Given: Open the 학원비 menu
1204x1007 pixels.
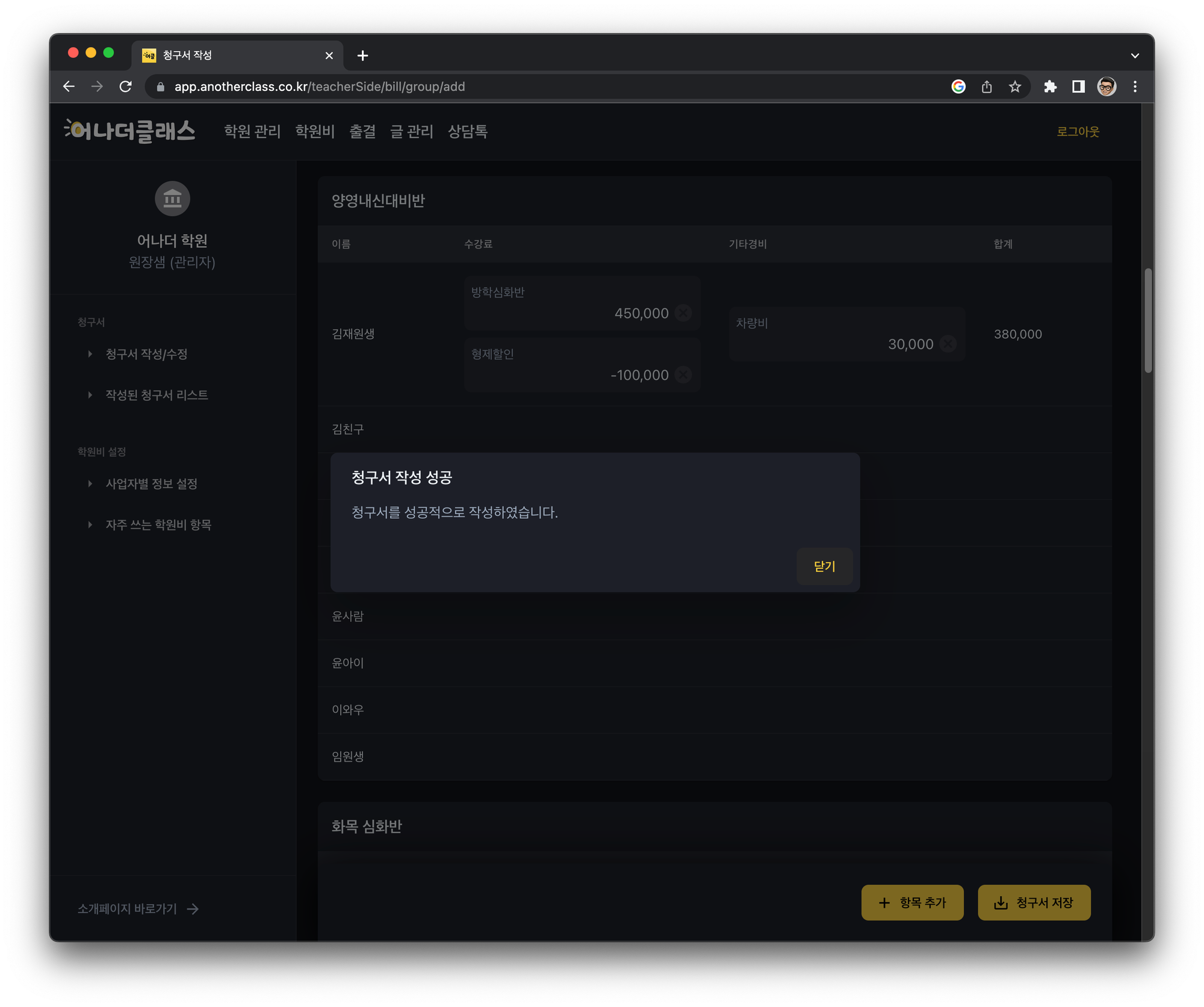Looking at the screenshot, I should coord(315,131).
